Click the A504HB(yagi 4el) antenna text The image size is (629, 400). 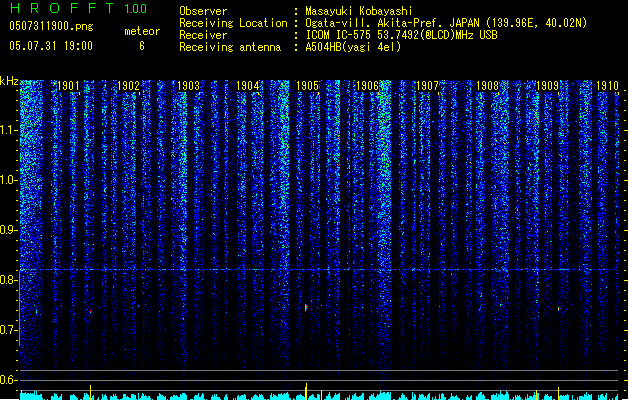point(353,47)
